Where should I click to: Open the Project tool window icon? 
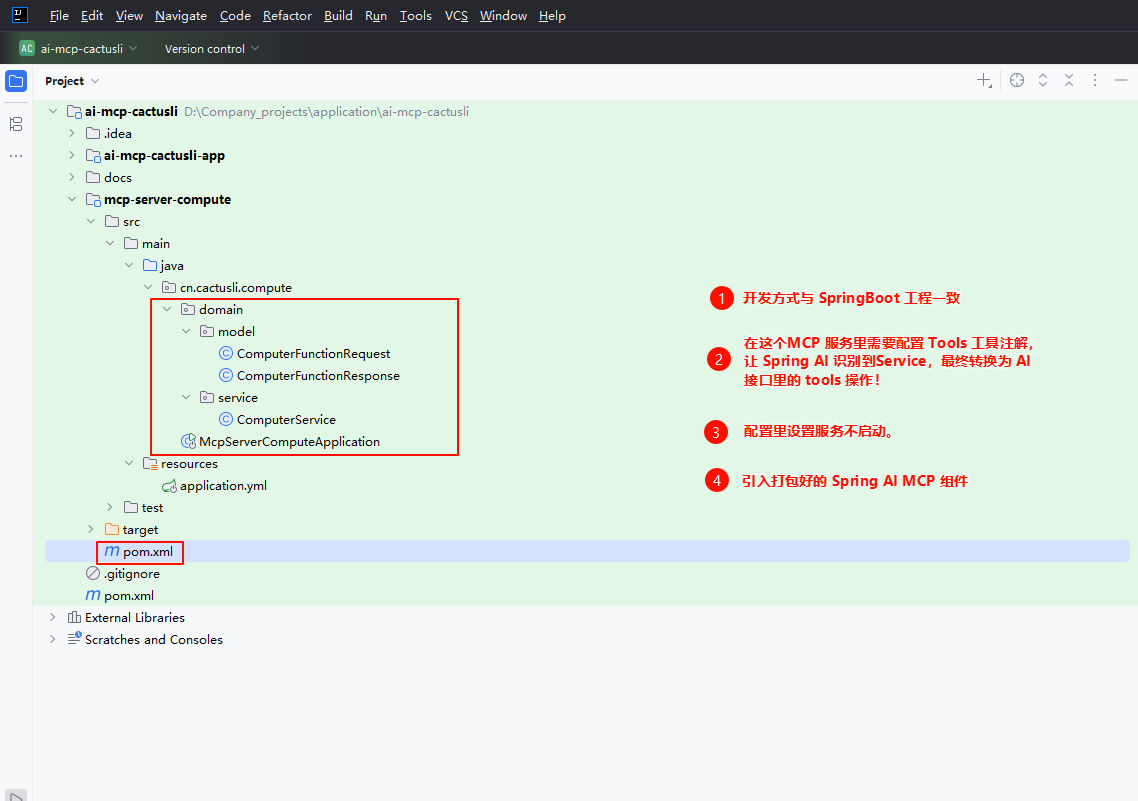[16, 81]
